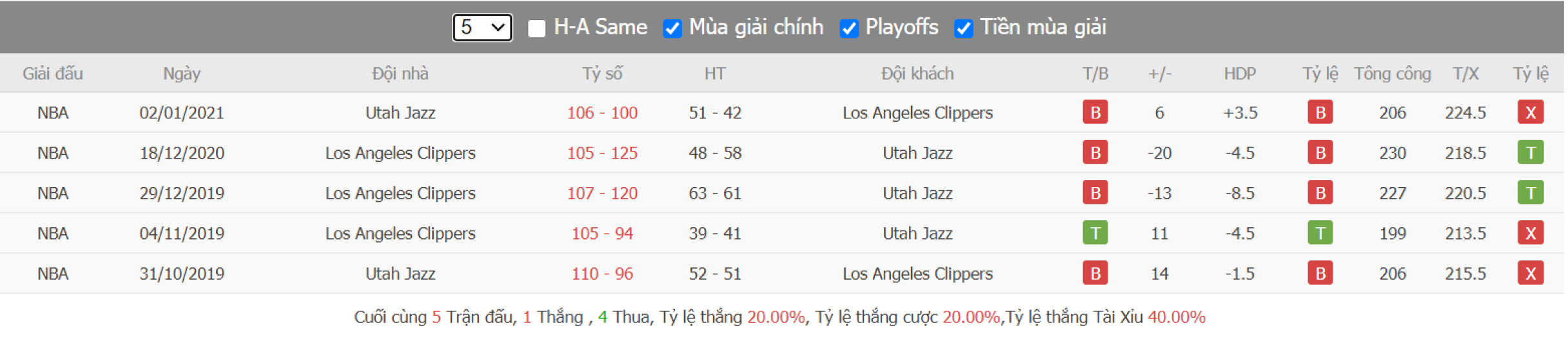Viewport: 1568px width, 356px height.
Task: Toggle the Tiền mùa giải checkbox
Action: coord(963,28)
